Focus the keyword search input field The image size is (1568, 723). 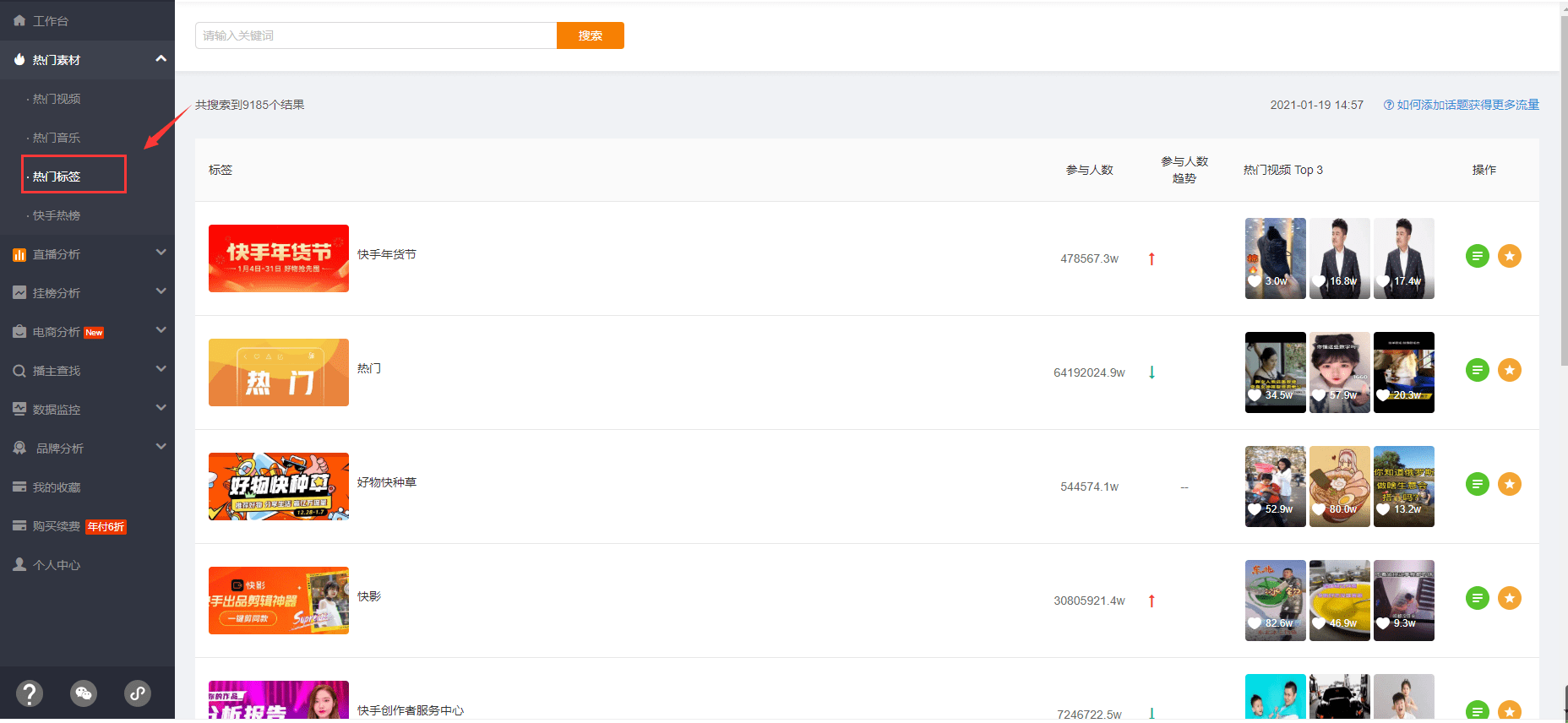click(x=376, y=35)
